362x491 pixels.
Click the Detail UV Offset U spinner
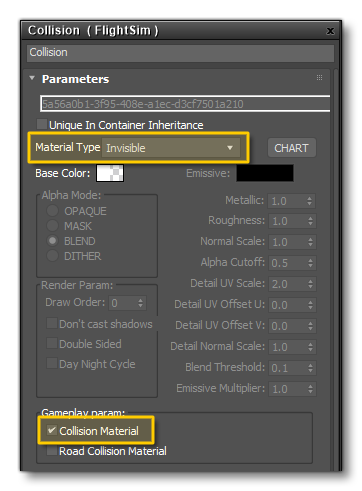coord(310,305)
